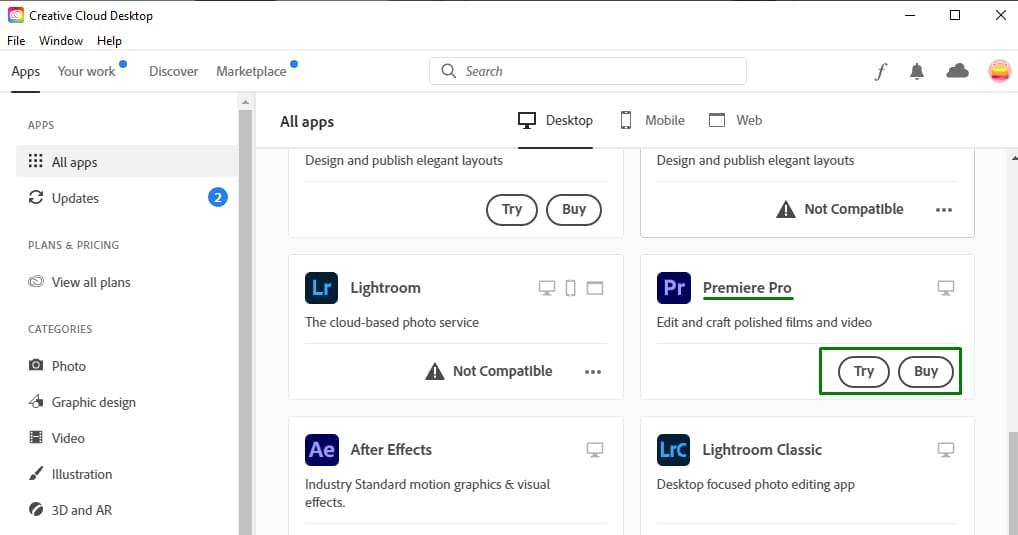Image resolution: width=1018 pixels, height=535 pixels.
Task: Click the sidebar scrollbar up arrow
Action: [x=245, y=102]
